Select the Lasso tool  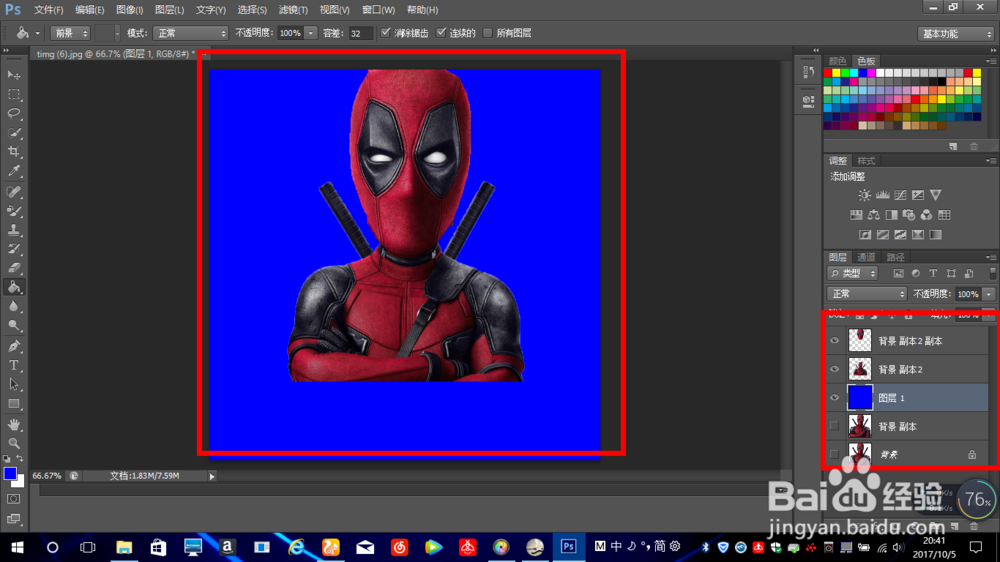coord(13,114)
